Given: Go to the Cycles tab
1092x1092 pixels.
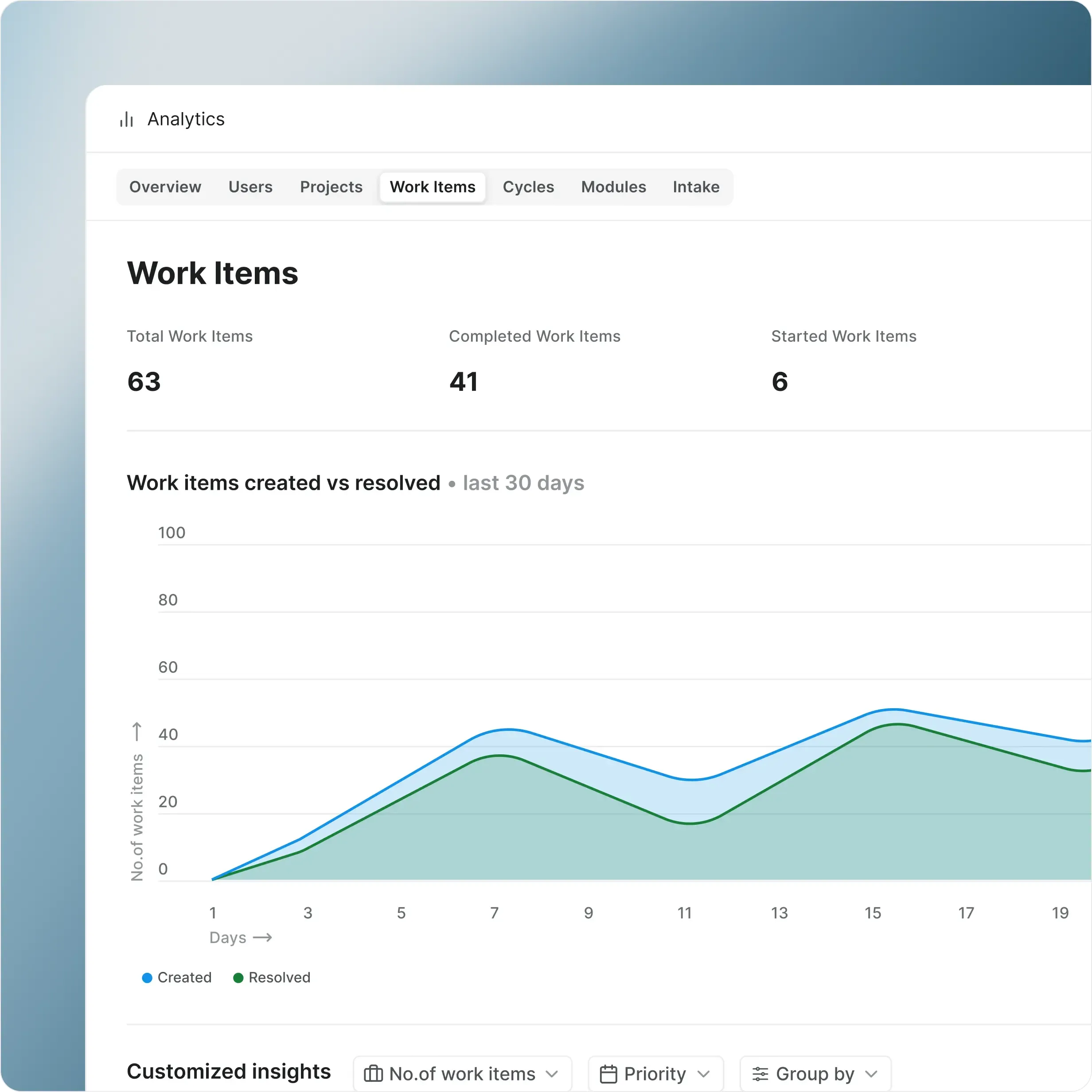Looking at the screenshot, I should tap(528, 187).
